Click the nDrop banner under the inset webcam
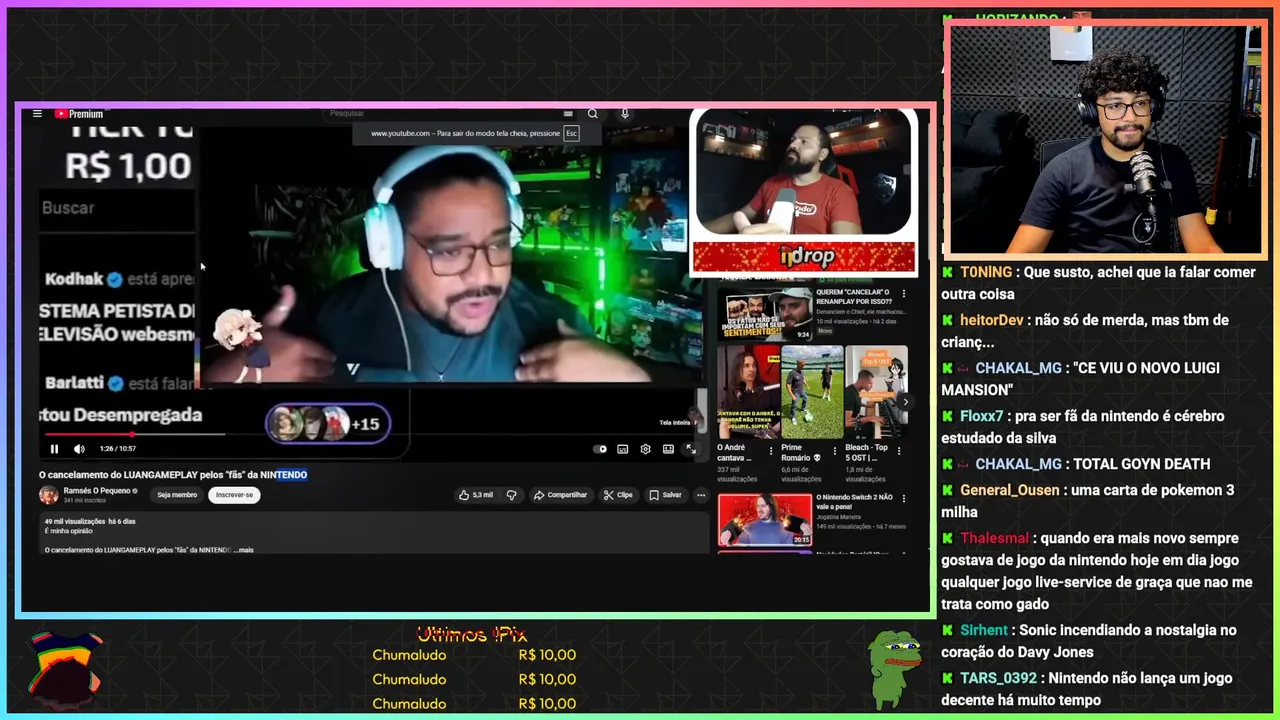Image resolution: width=1280 pixels, height=720 pixels. point(803,257)
